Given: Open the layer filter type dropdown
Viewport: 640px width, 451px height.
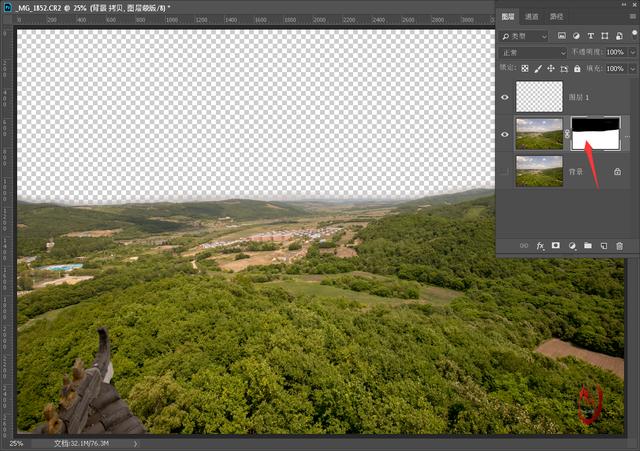Looking at the screenshot, I should point(524,36).
